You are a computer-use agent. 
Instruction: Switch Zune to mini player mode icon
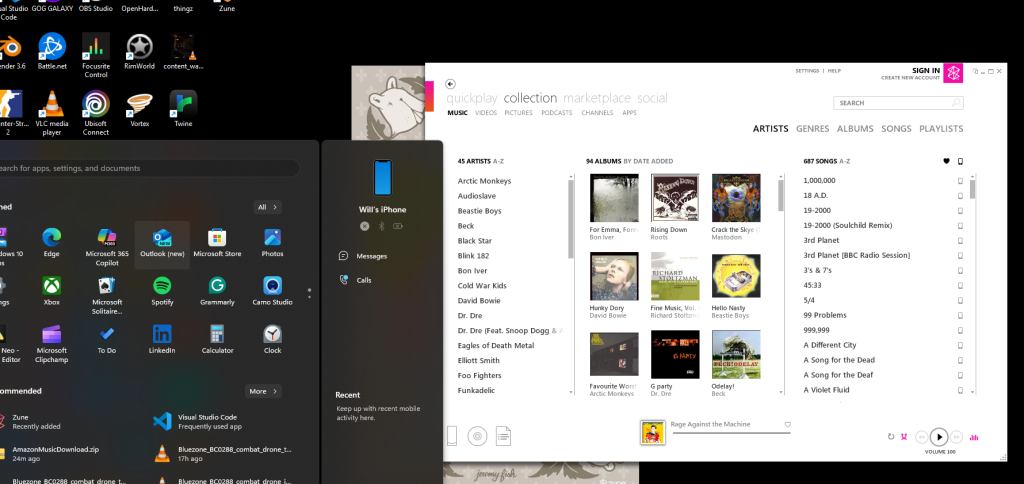(x=976, y=71)
